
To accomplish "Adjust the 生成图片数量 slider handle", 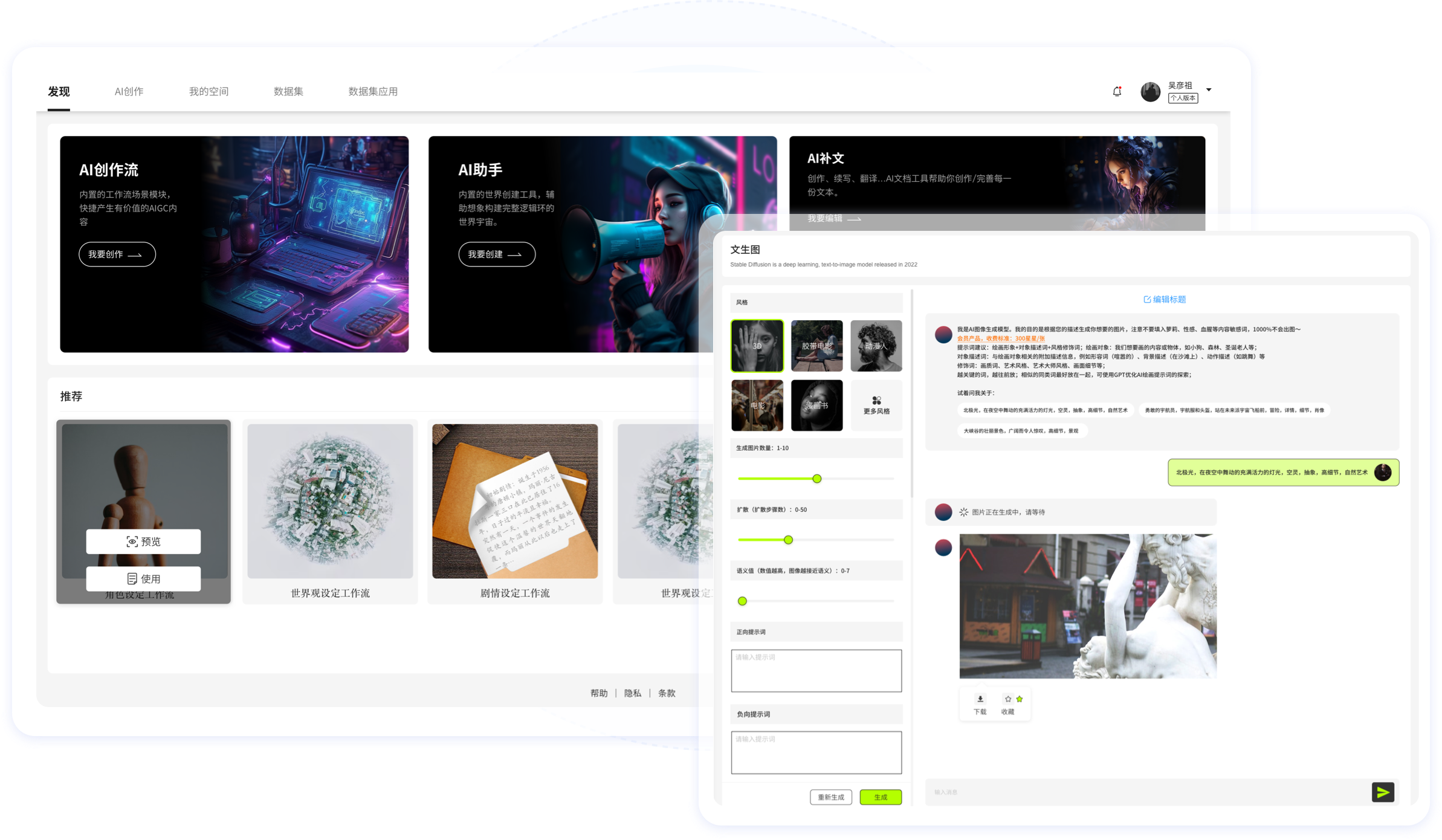I will click(816, 479).
